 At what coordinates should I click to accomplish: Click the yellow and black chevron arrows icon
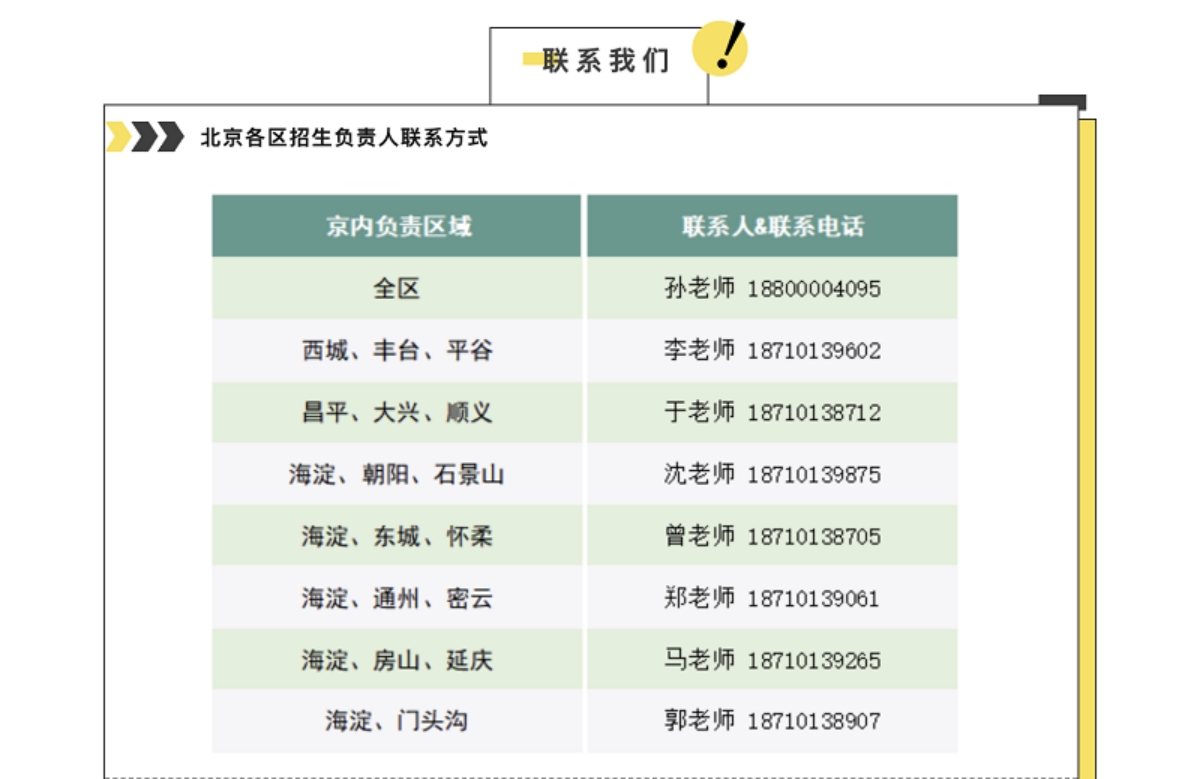(145, 137)
